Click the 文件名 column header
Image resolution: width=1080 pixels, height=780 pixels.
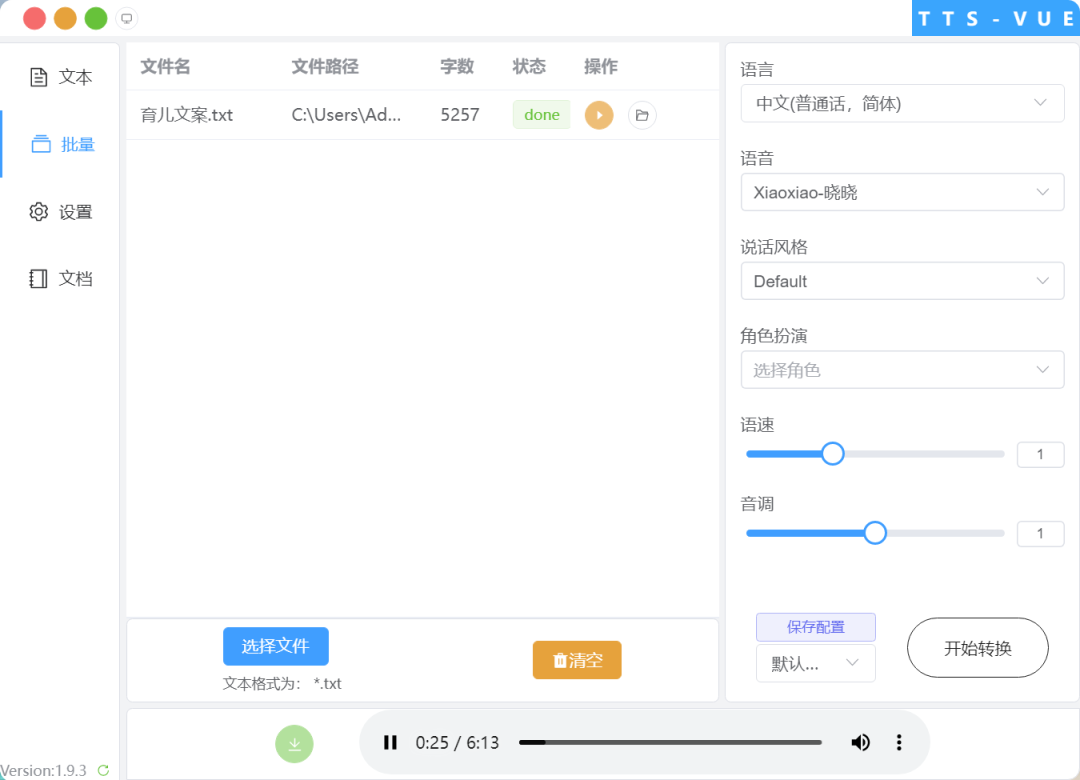pyautogui.click(x=165, y=67)
